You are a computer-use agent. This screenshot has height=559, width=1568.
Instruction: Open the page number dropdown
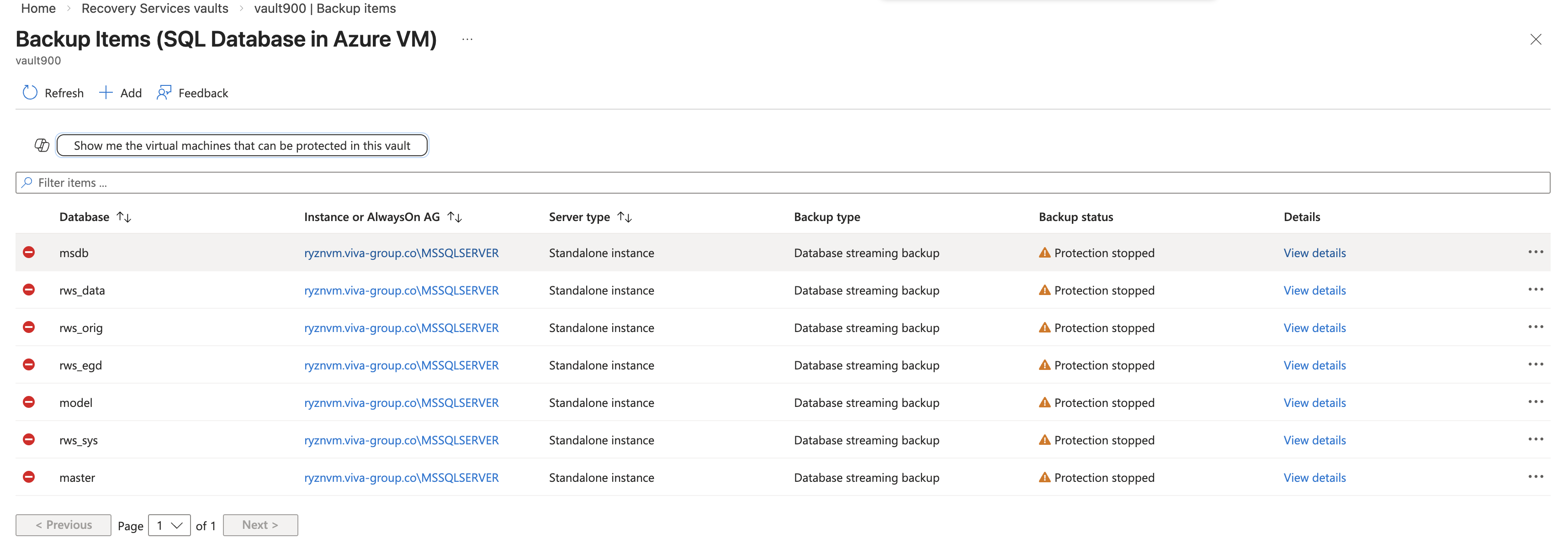pyautogui.click(x=169, y=525)
